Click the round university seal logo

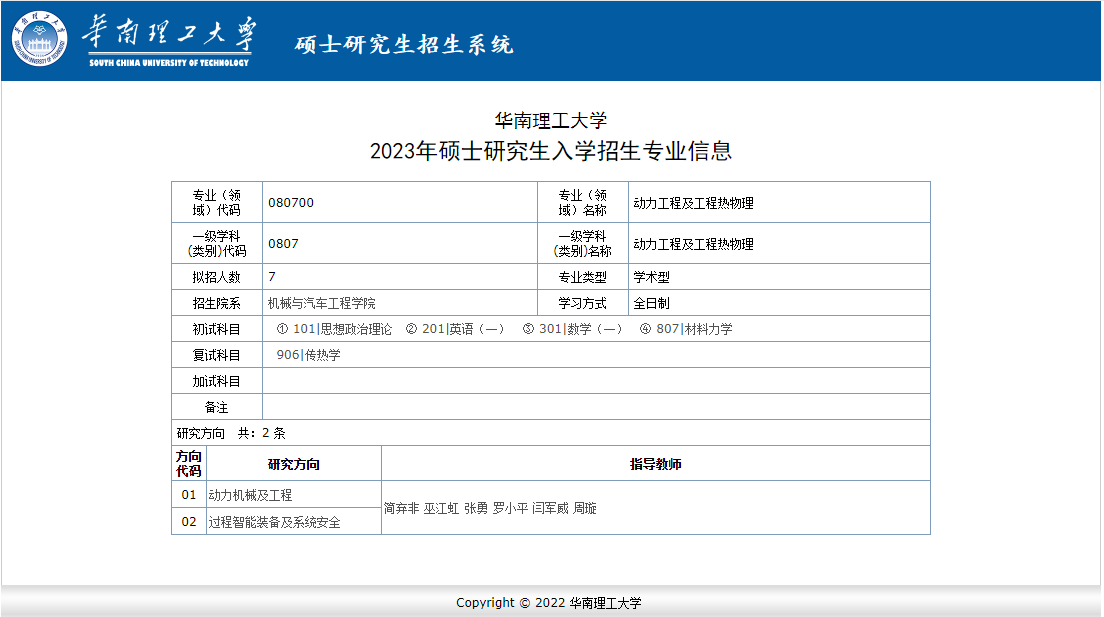tap(39, 39)
